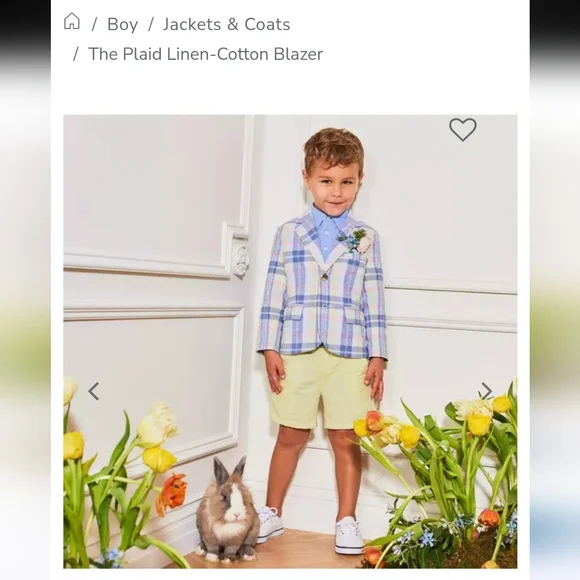Image resolution: width=580 pixels, height=580 pixels.
Task: Click the plaid blazer in the photo
Action: tap(322, 290)
